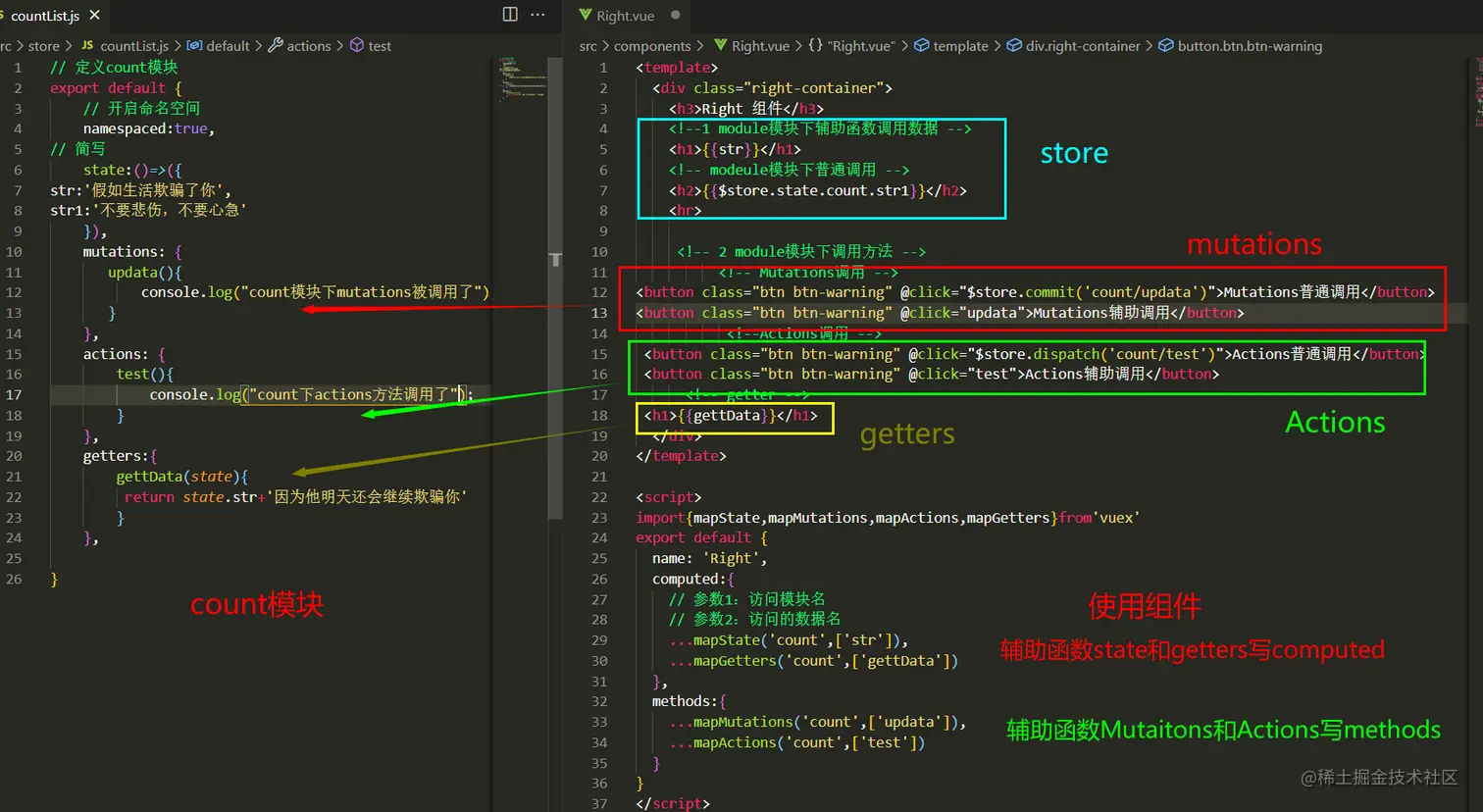Screen dimensions: 1483x812
Task: Click '<h3>Right 组件</h3>' in Right.vue
Action: click(x=746, y=108)
